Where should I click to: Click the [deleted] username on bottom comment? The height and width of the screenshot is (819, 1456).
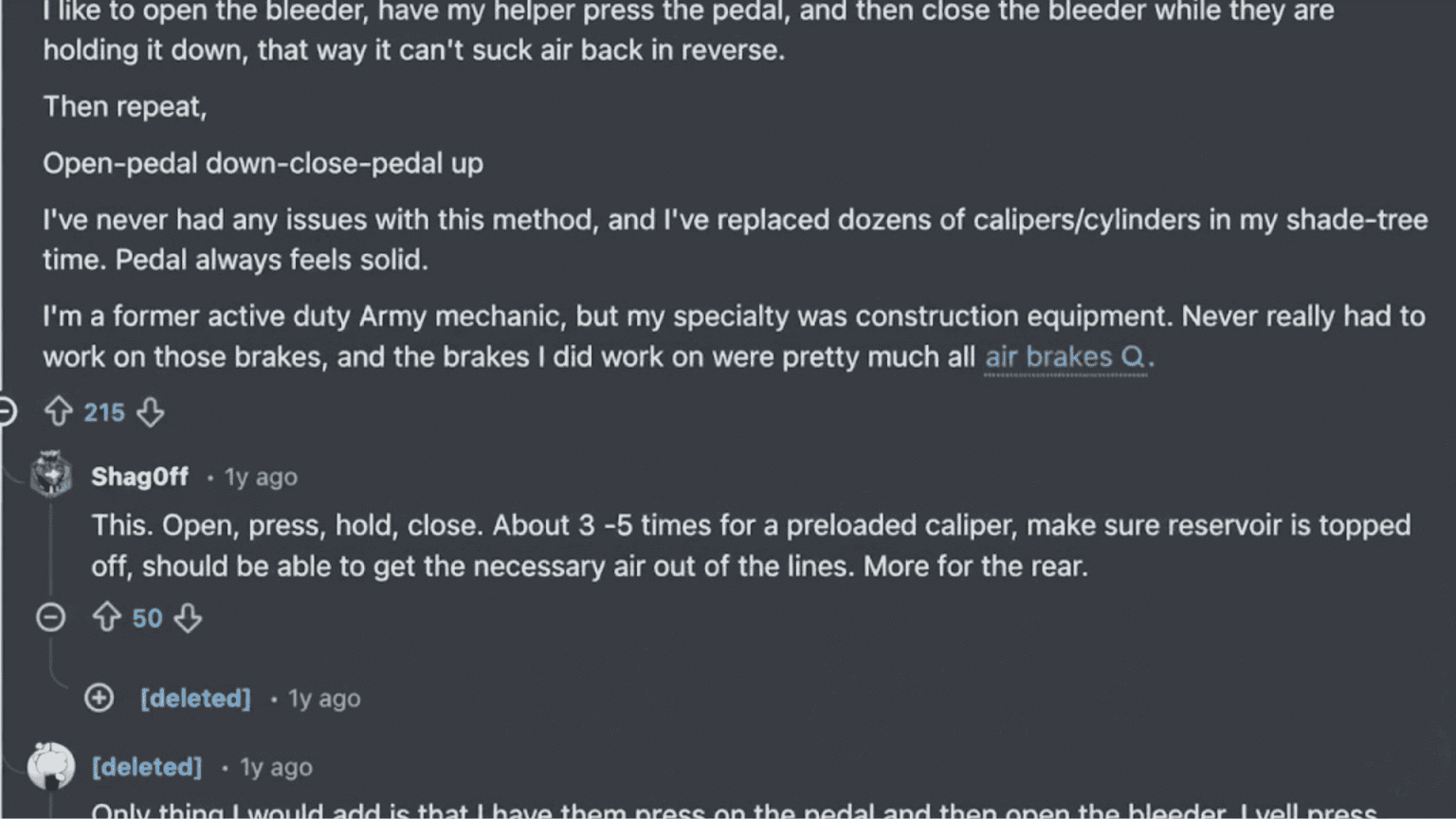pos(147,767)
